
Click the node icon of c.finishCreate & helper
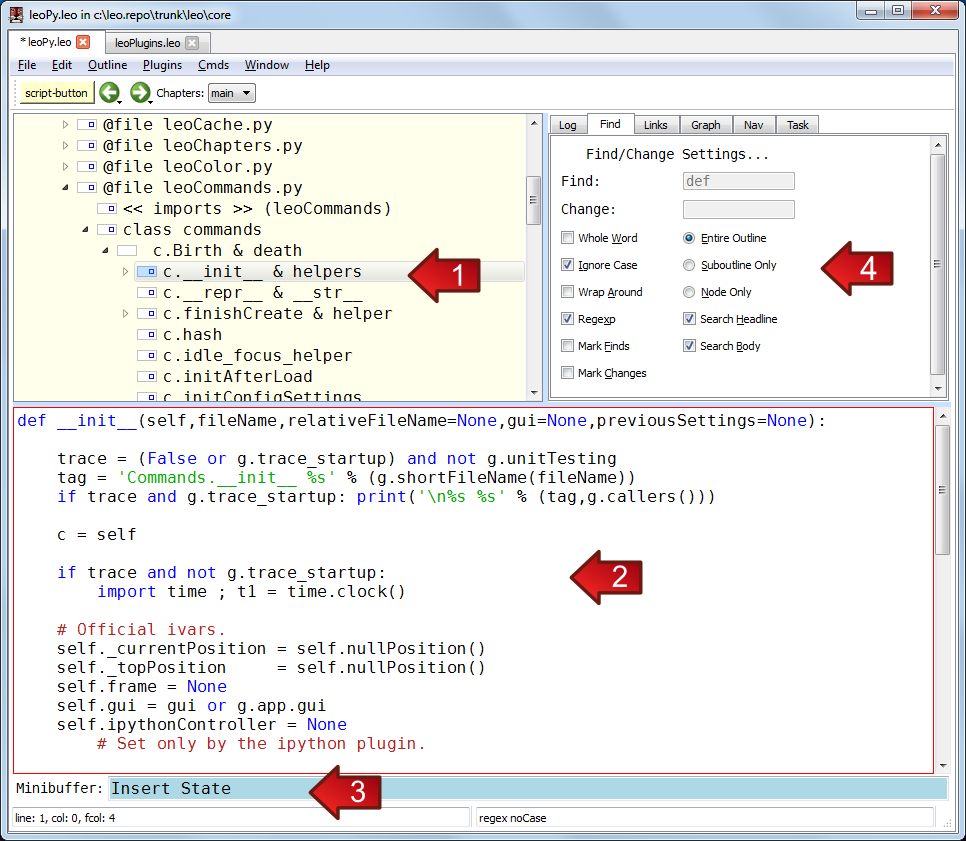click(147, 313)
